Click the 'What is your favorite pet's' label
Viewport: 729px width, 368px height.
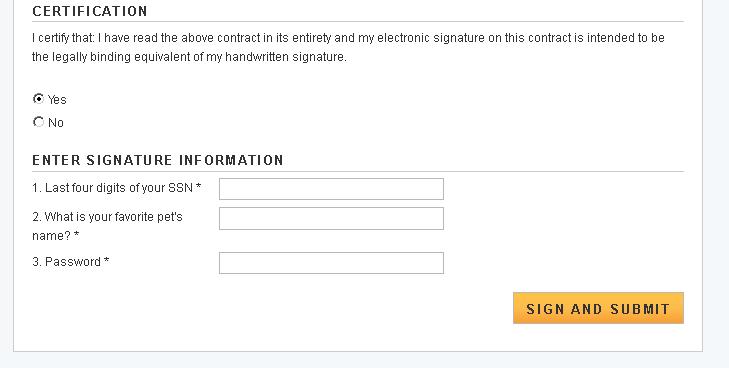pos(107,217)
